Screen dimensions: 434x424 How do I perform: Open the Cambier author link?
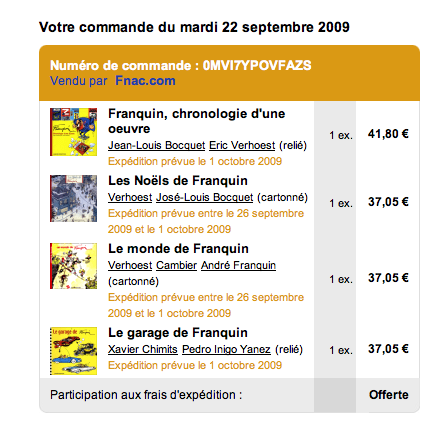(x=176, y=265)
